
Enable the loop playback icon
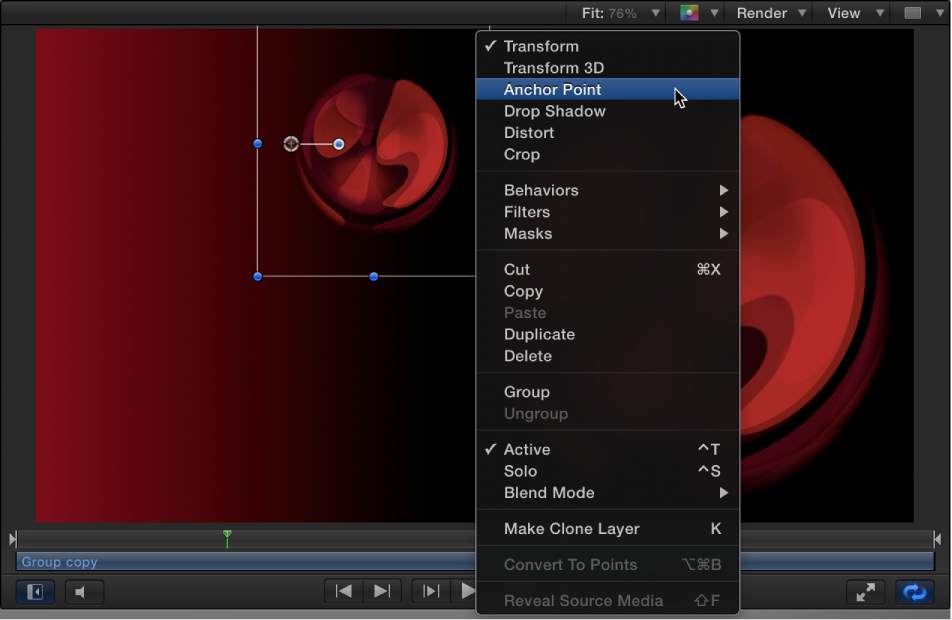pyautogui.click(x=913, y=591)
